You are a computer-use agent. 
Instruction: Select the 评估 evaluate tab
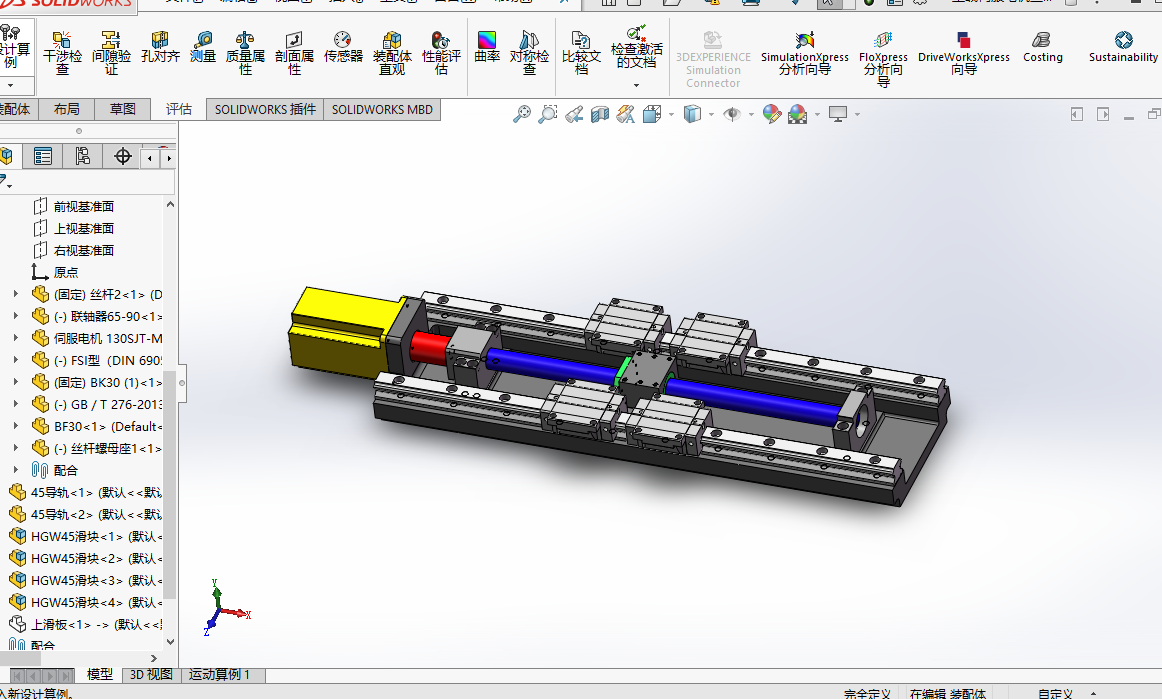(179, 109)
